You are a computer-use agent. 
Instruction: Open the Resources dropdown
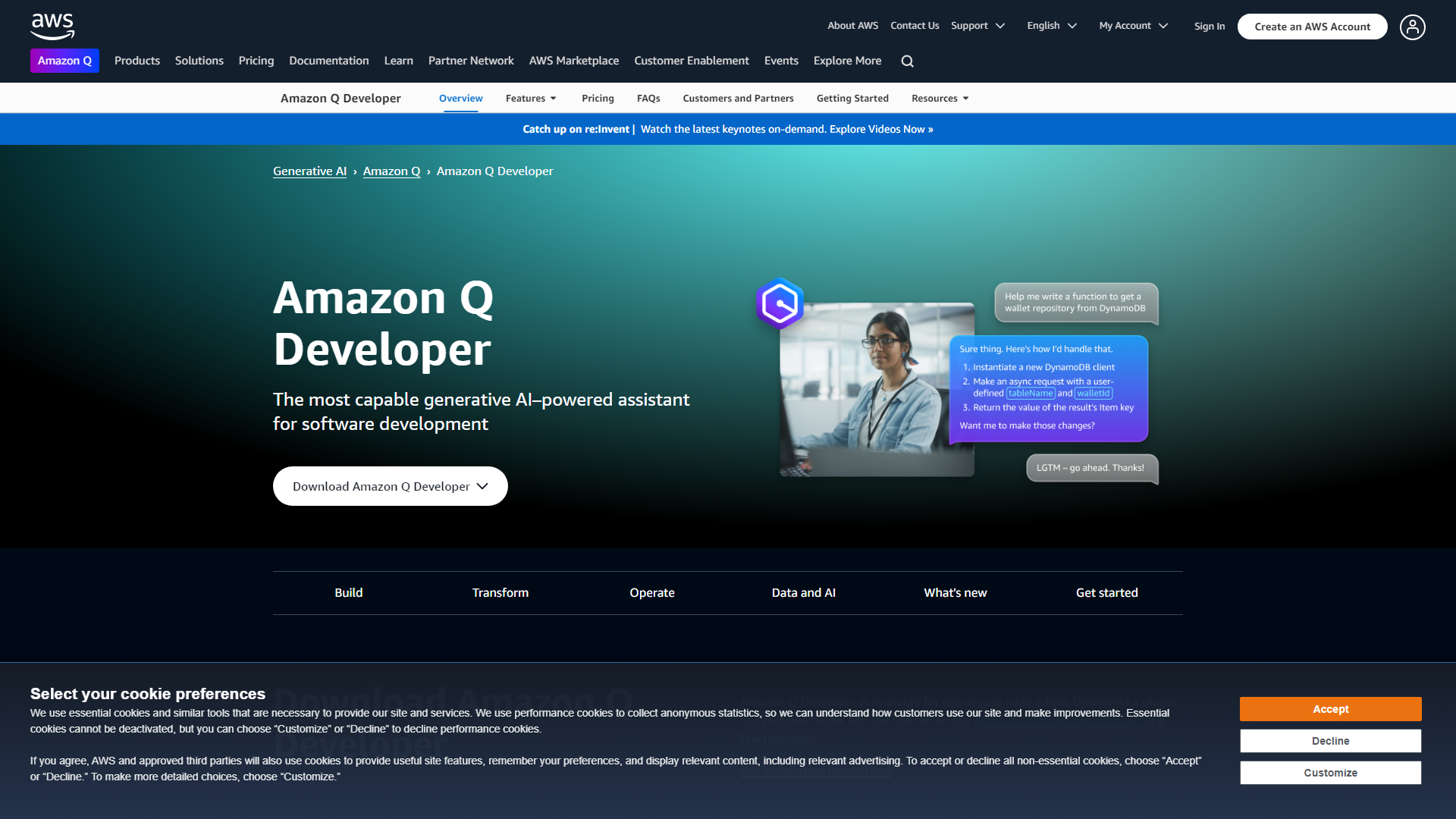[940, 99]
